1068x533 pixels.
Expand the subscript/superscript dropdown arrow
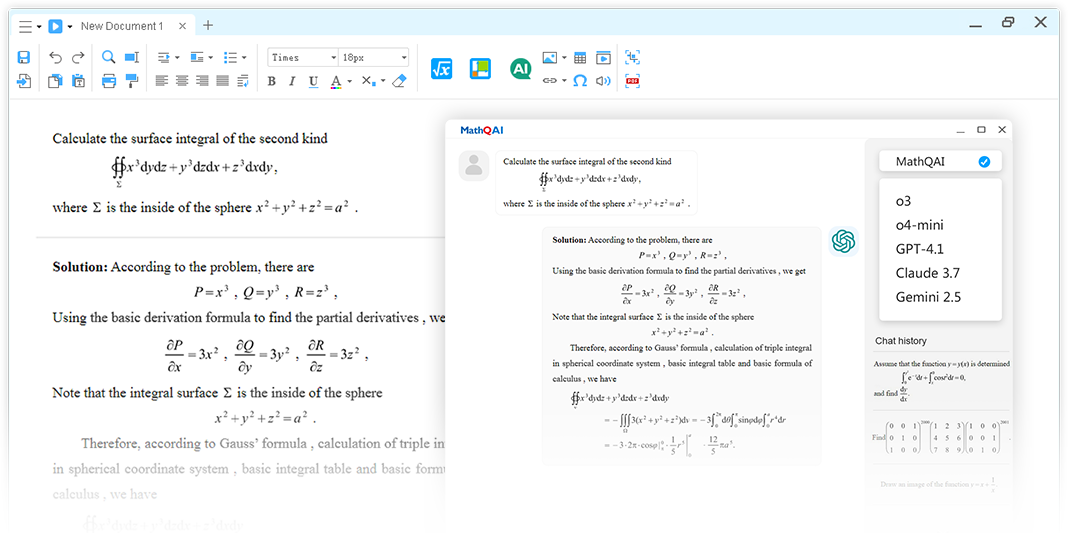(383, 82)
